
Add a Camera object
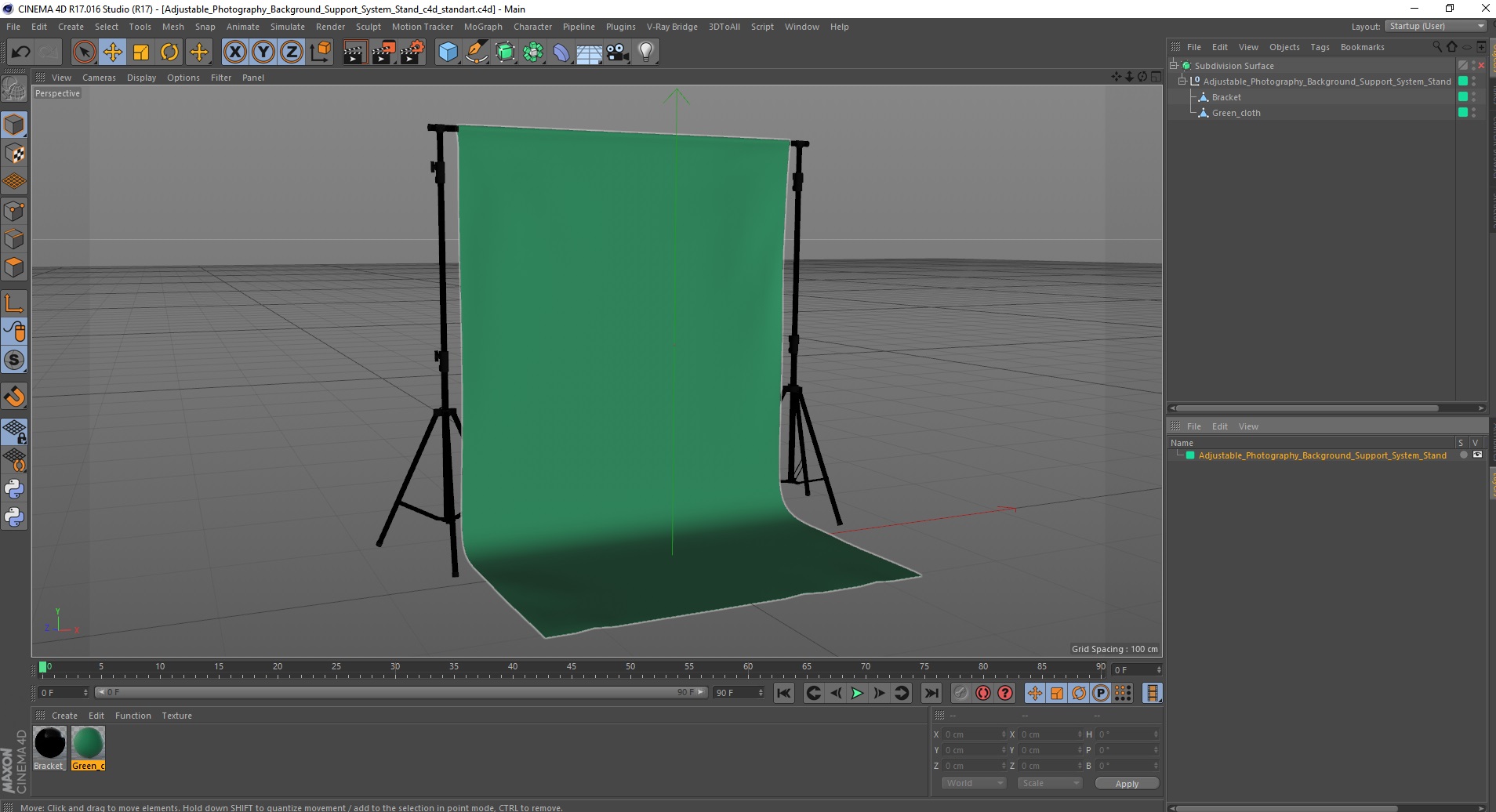point(618,53)
